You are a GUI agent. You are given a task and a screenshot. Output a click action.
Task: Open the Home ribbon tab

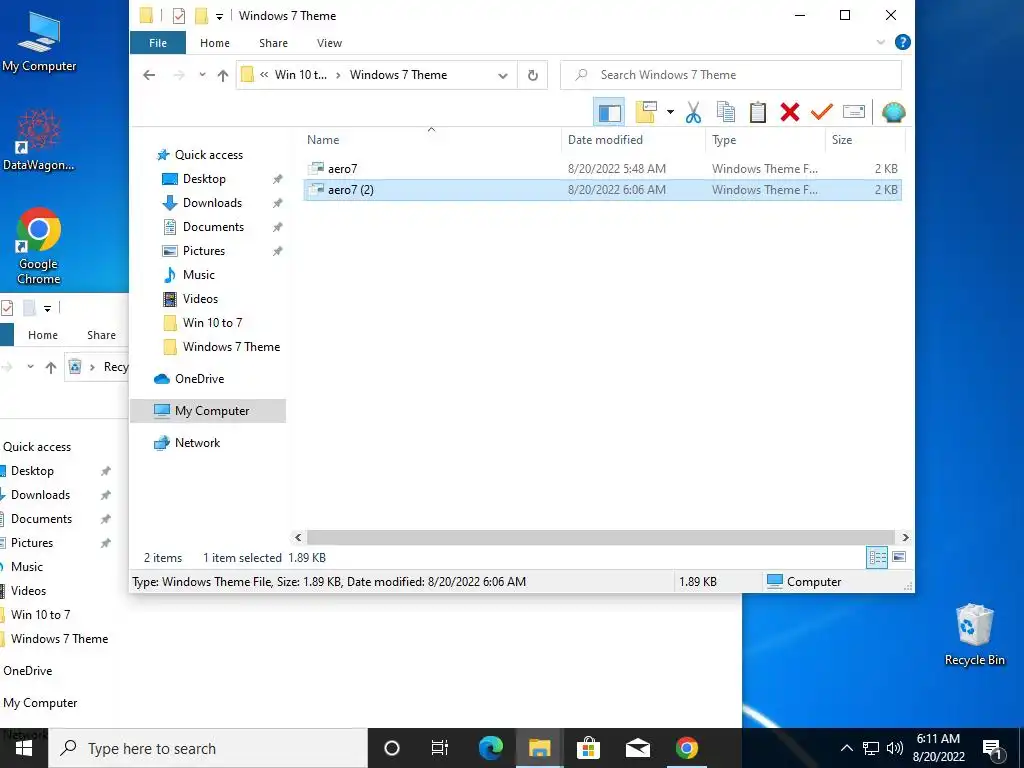pos(215,43)
